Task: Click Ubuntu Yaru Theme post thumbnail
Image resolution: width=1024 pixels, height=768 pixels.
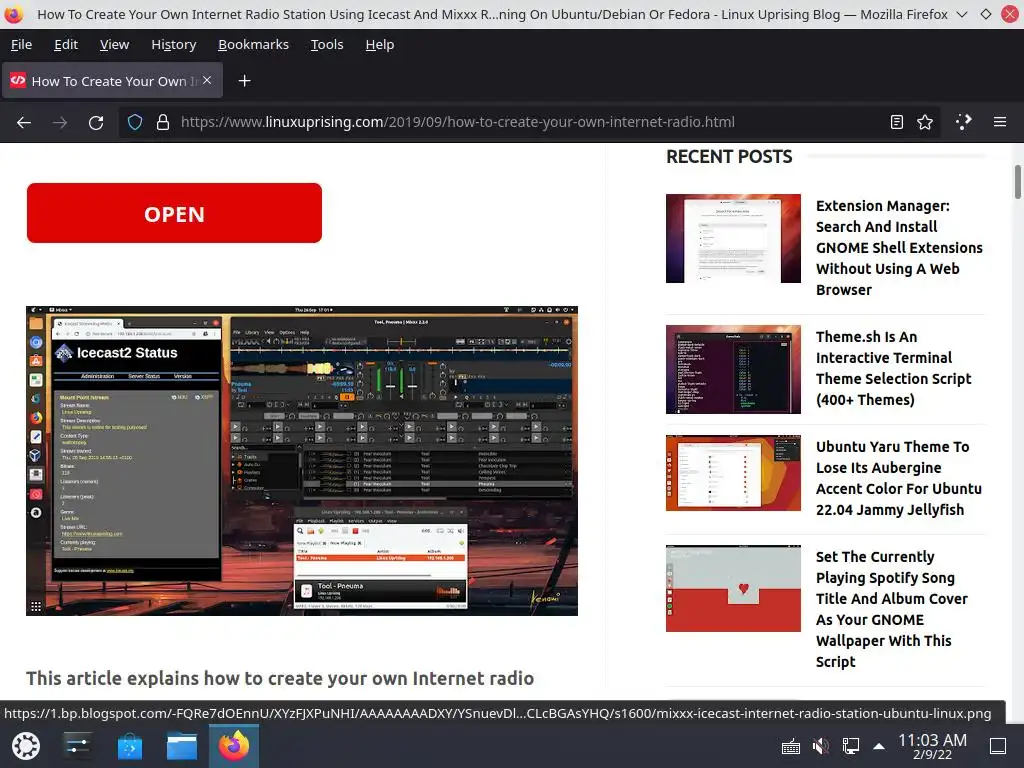Action: [733, 473]
